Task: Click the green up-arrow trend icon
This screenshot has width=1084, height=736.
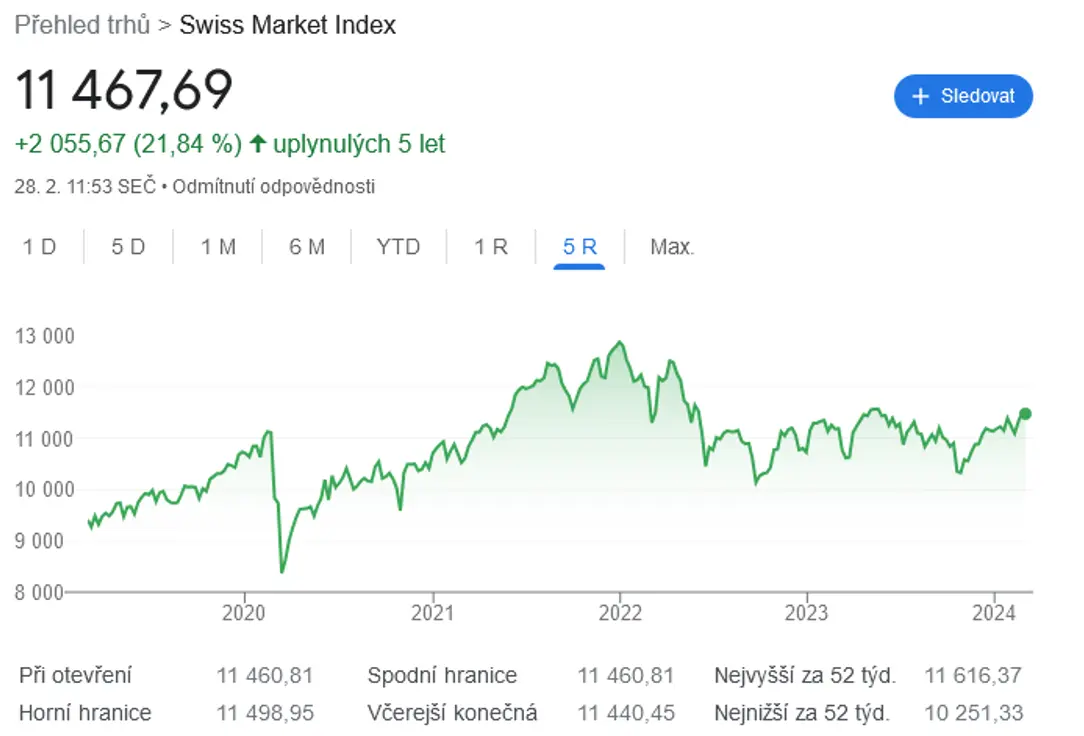Action: point(258,144)
